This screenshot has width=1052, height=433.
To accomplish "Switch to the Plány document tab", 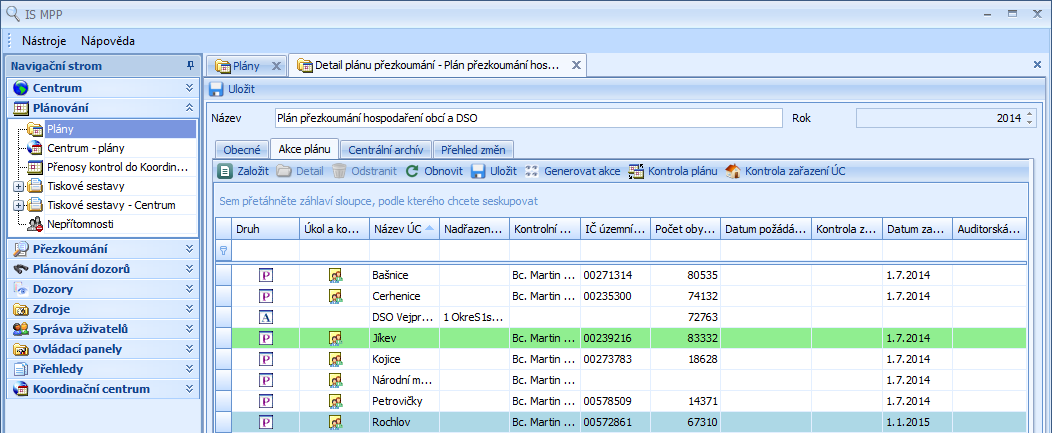I will (246, 66).
